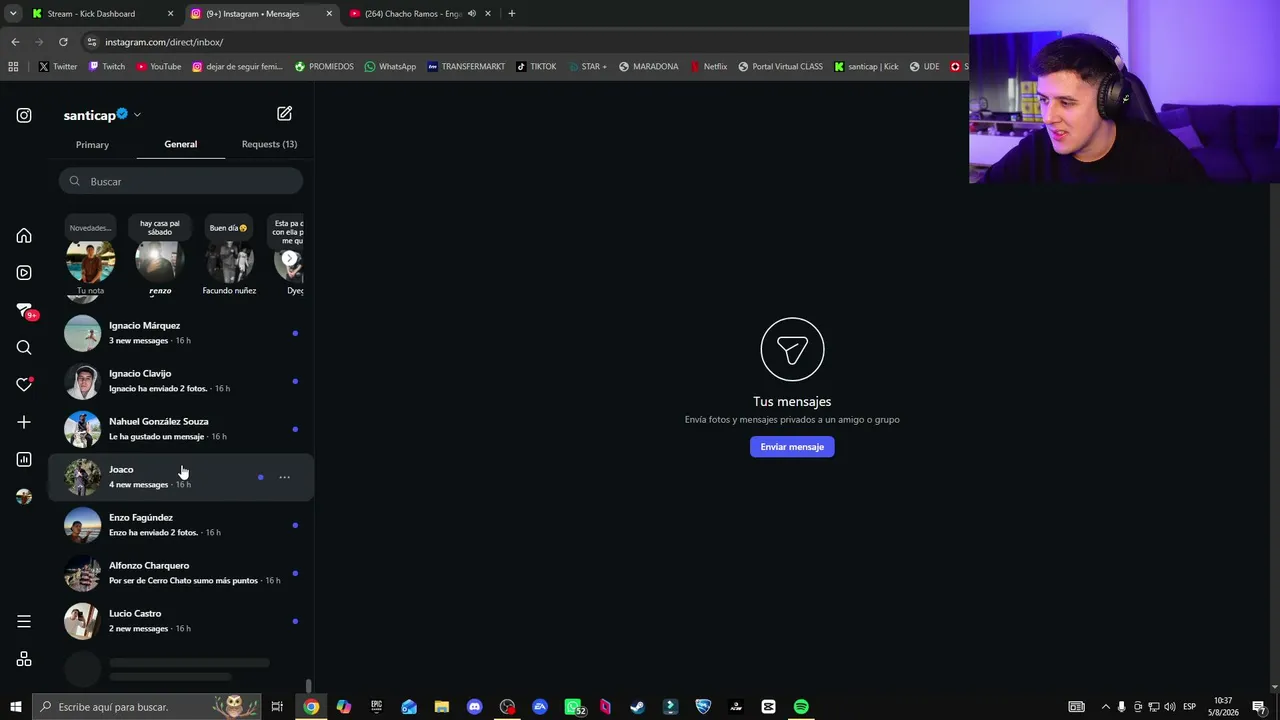Open the Nahuel González Souza conversation
Image resolution: width=1280 pixels, height=720 pixels.
[x=181, y=429]
